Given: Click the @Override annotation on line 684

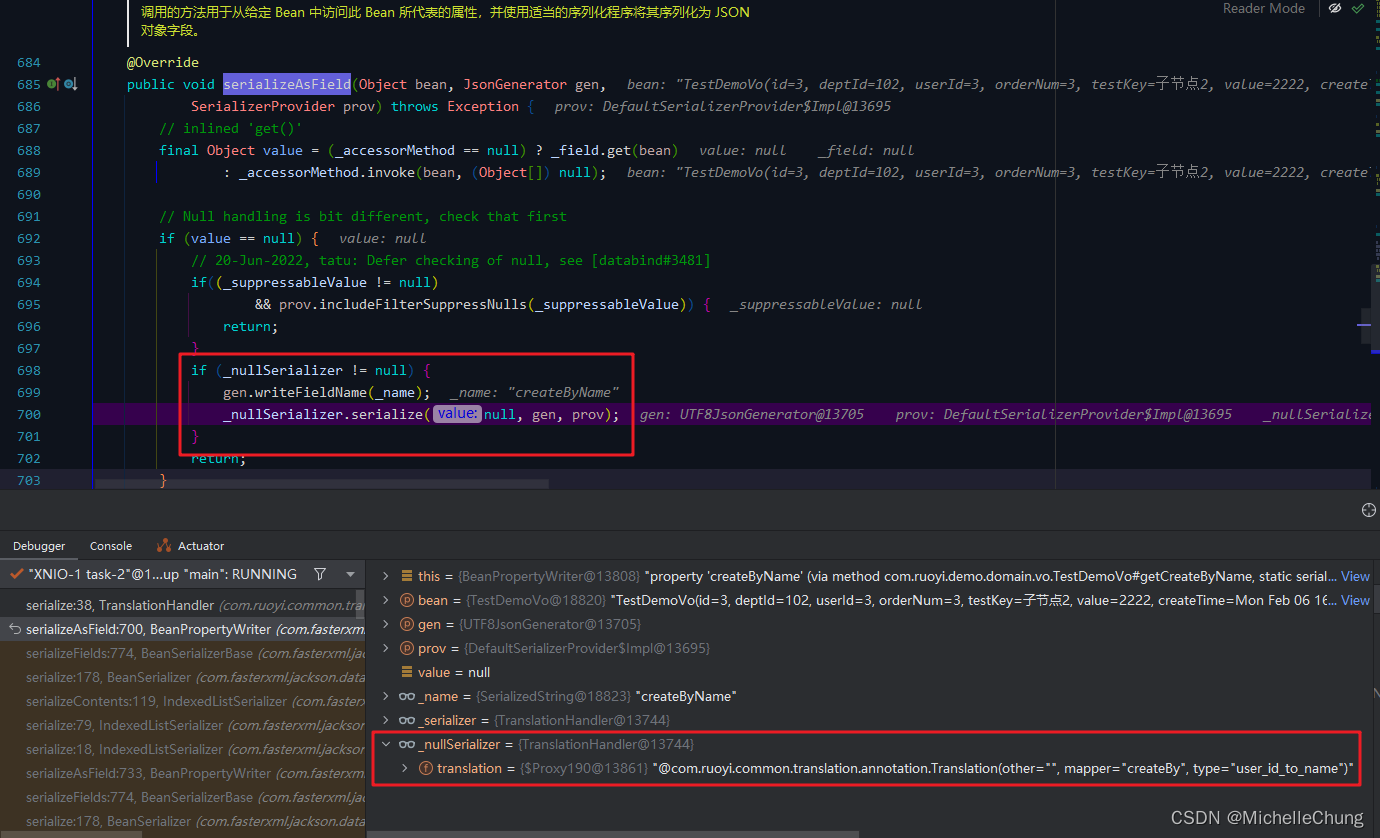Looking at the screenshot, I should pos(163,62).
